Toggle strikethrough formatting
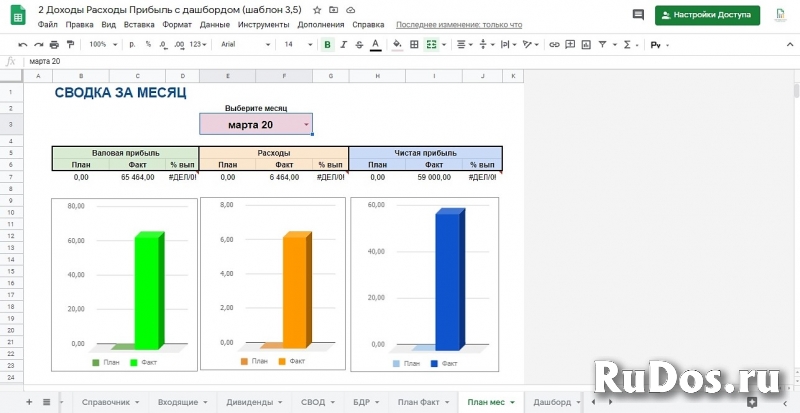Screen dimensions: 800x413 [x=359, y=45]
